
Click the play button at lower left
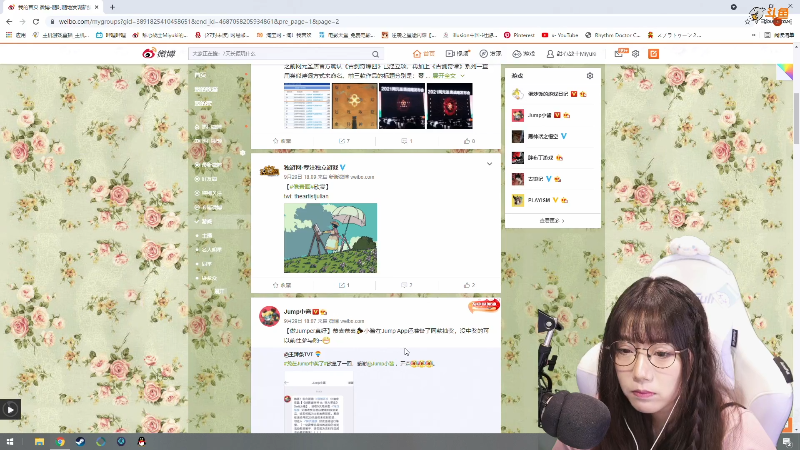pyautogui.click(x=10, y=409)
